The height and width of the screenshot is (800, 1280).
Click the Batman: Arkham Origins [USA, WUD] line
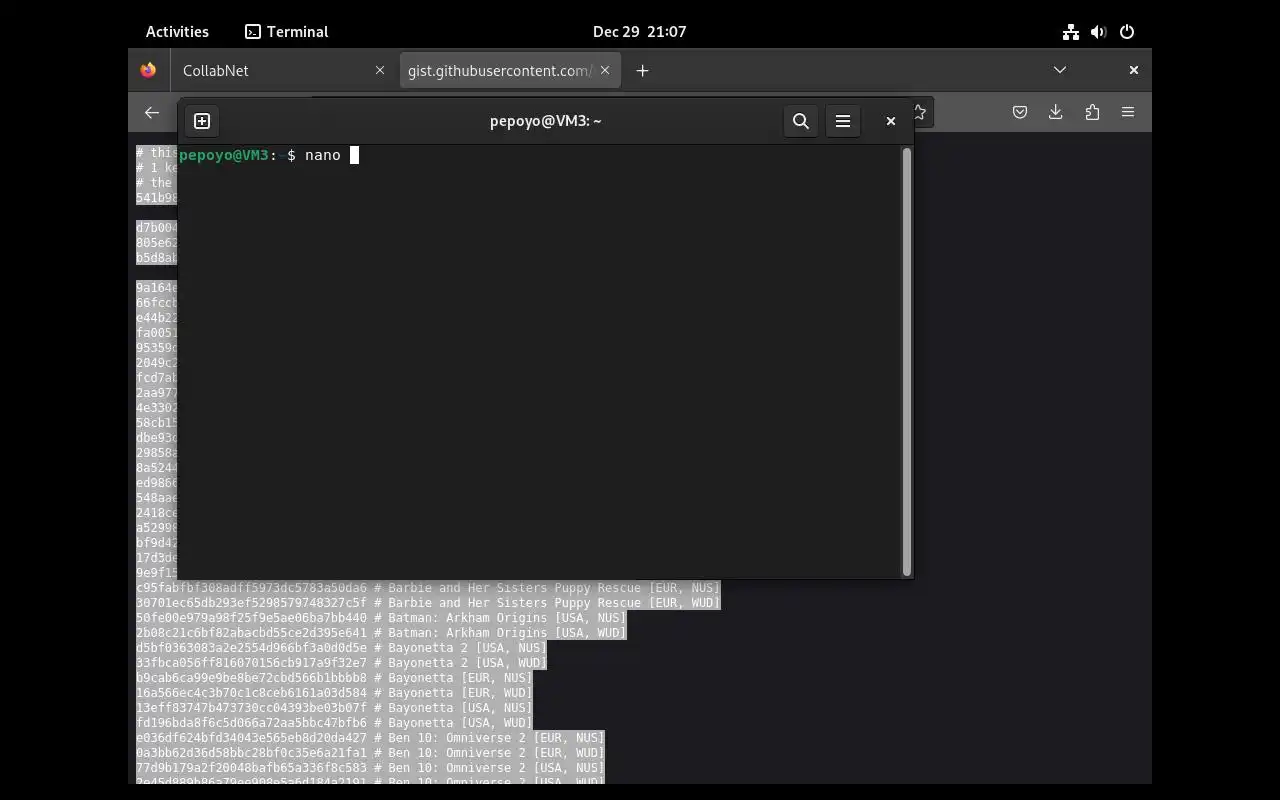coord(381,633)
